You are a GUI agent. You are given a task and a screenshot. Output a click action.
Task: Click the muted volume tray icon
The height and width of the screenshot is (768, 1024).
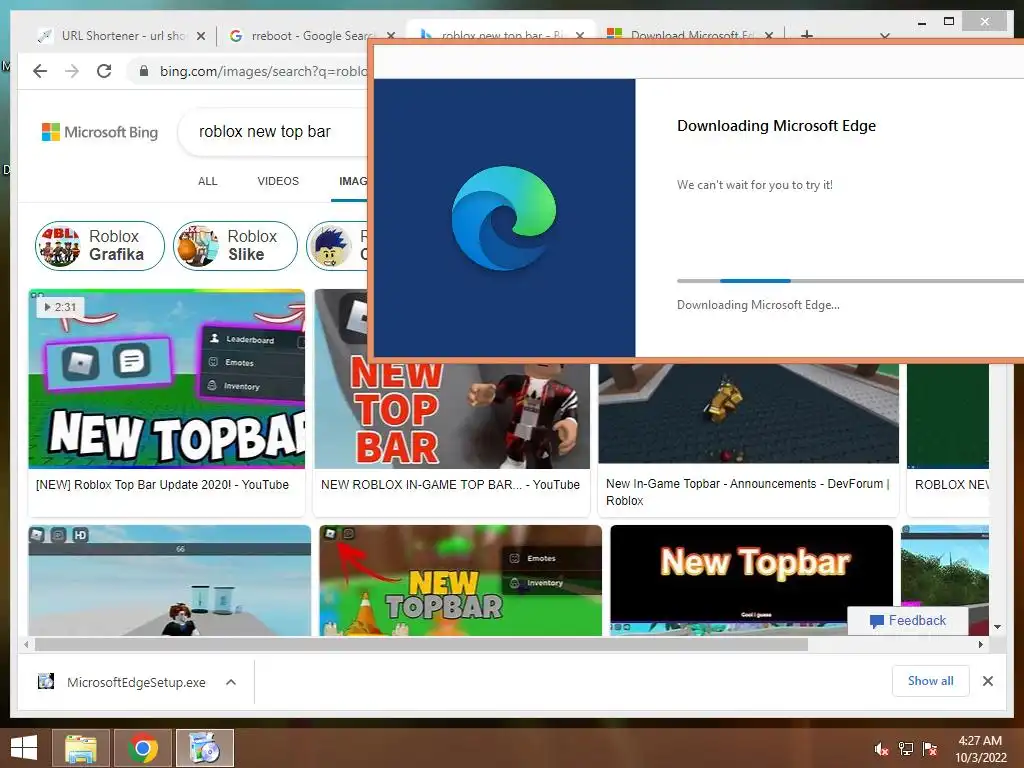pyautogui.click(x=882, y=748)
